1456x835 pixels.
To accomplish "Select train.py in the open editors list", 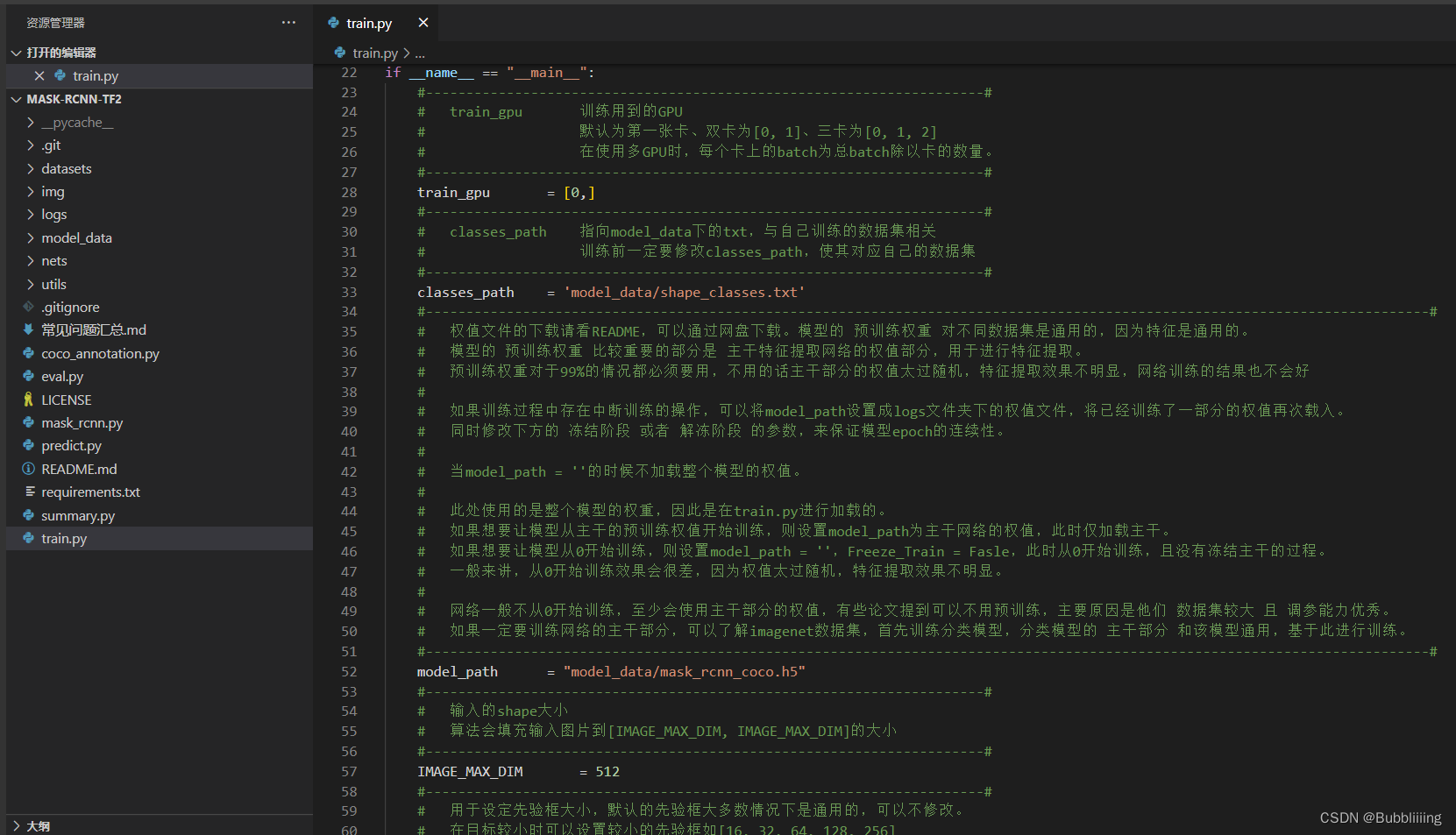I will 96,76.
